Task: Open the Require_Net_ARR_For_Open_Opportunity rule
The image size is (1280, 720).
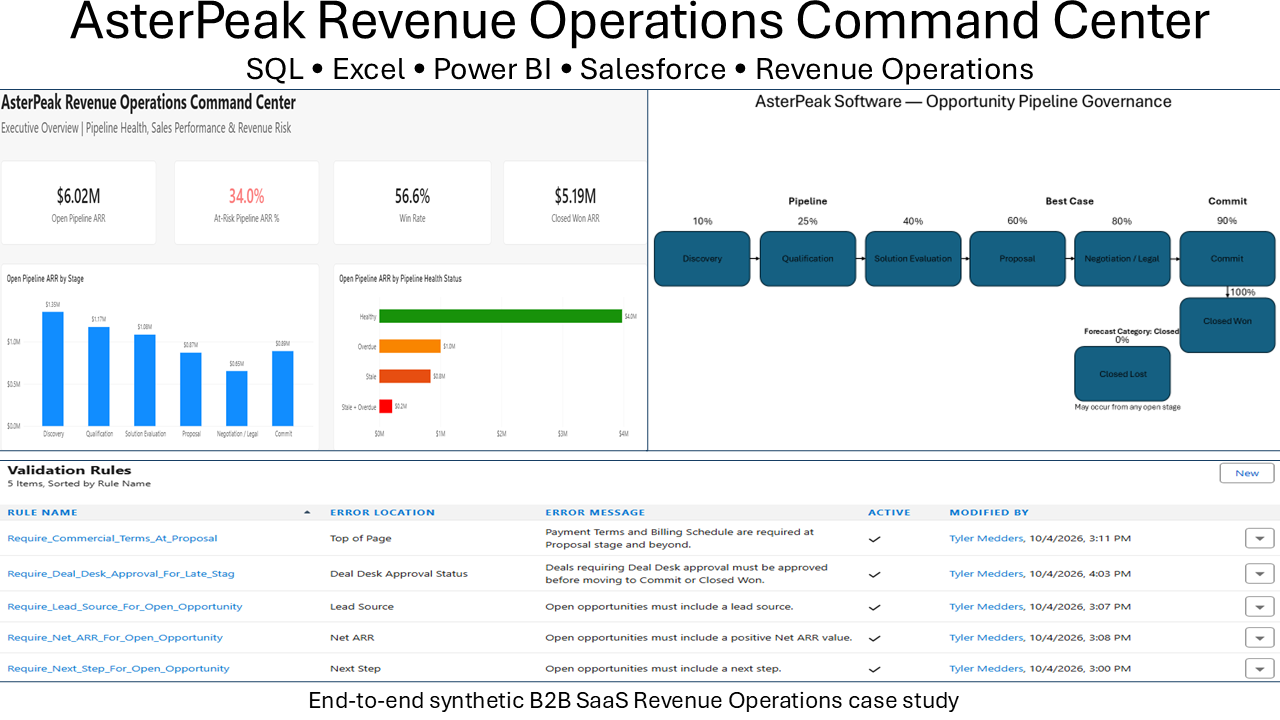Action: pyautogui.click(x=115, y=637)
